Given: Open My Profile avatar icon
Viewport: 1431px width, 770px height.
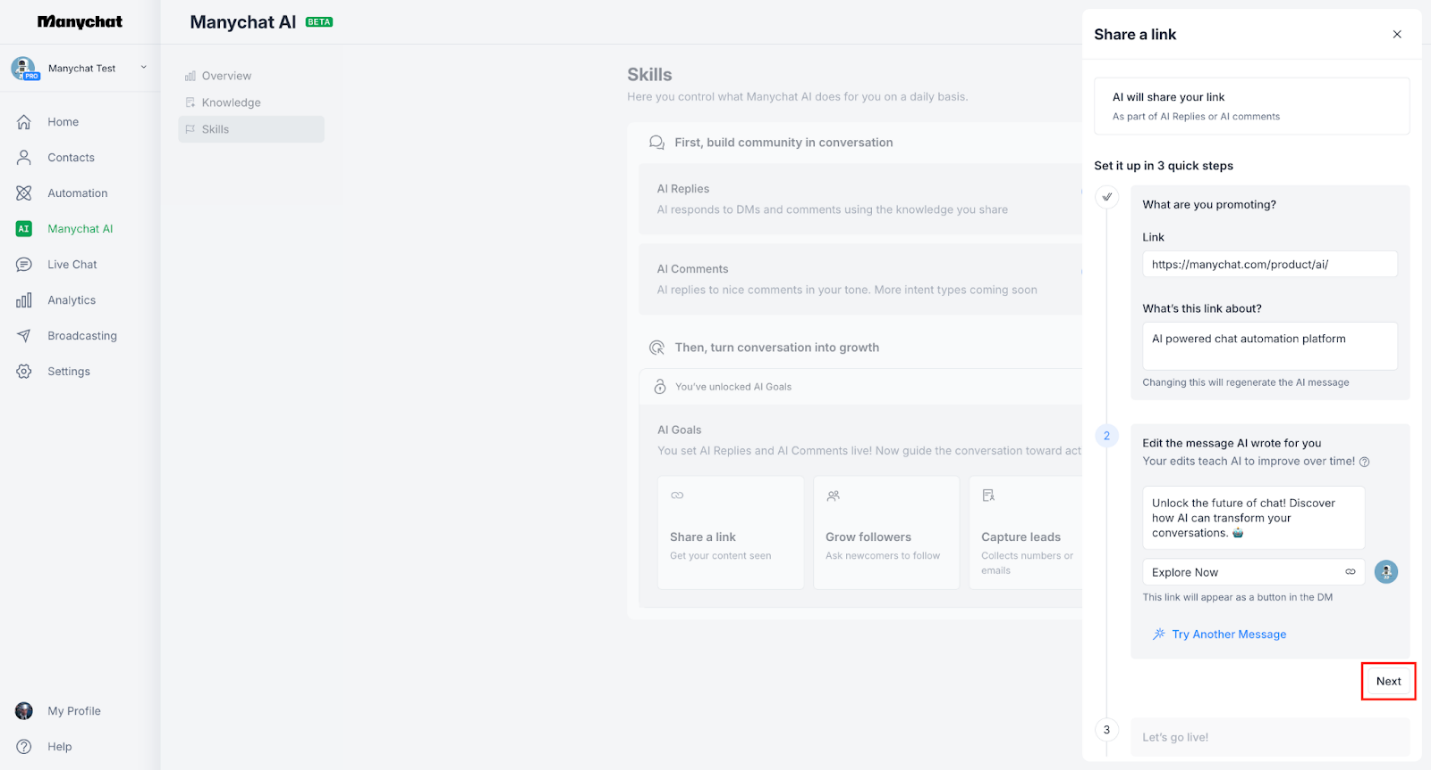Looking at the screenshot, I should pos(24,710).
